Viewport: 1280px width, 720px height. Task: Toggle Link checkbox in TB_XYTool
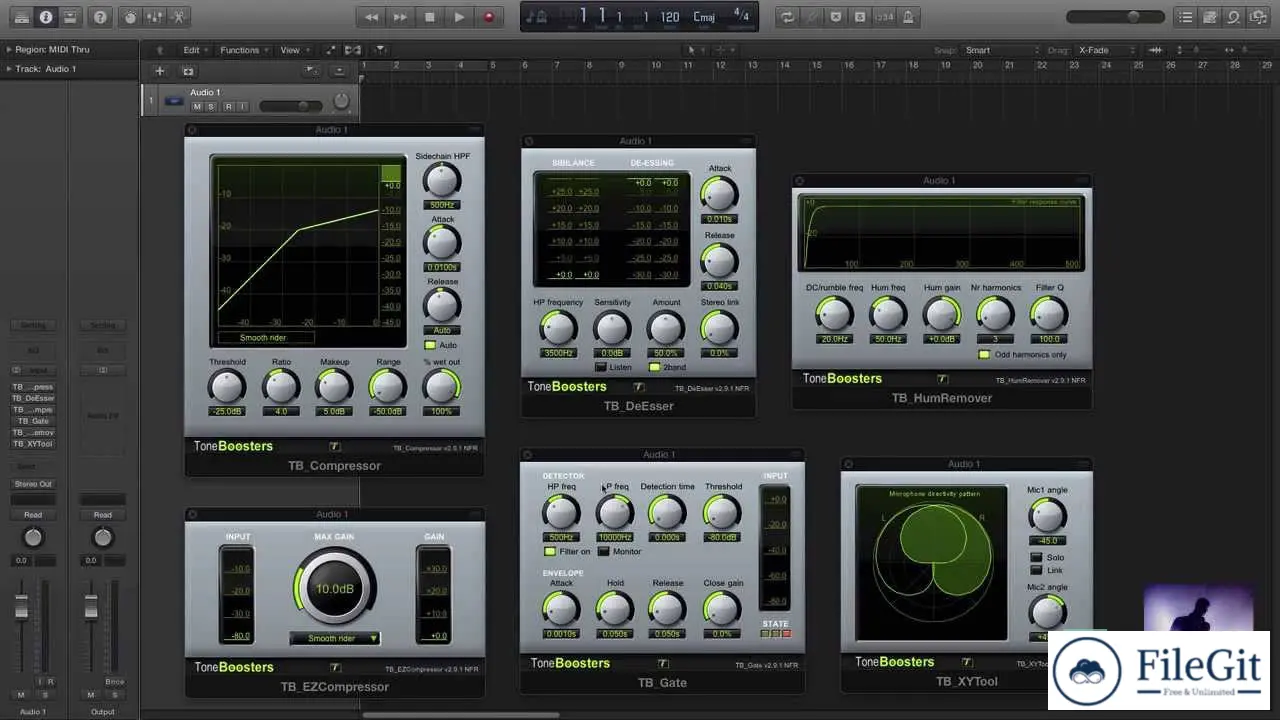coord(1036,570)
